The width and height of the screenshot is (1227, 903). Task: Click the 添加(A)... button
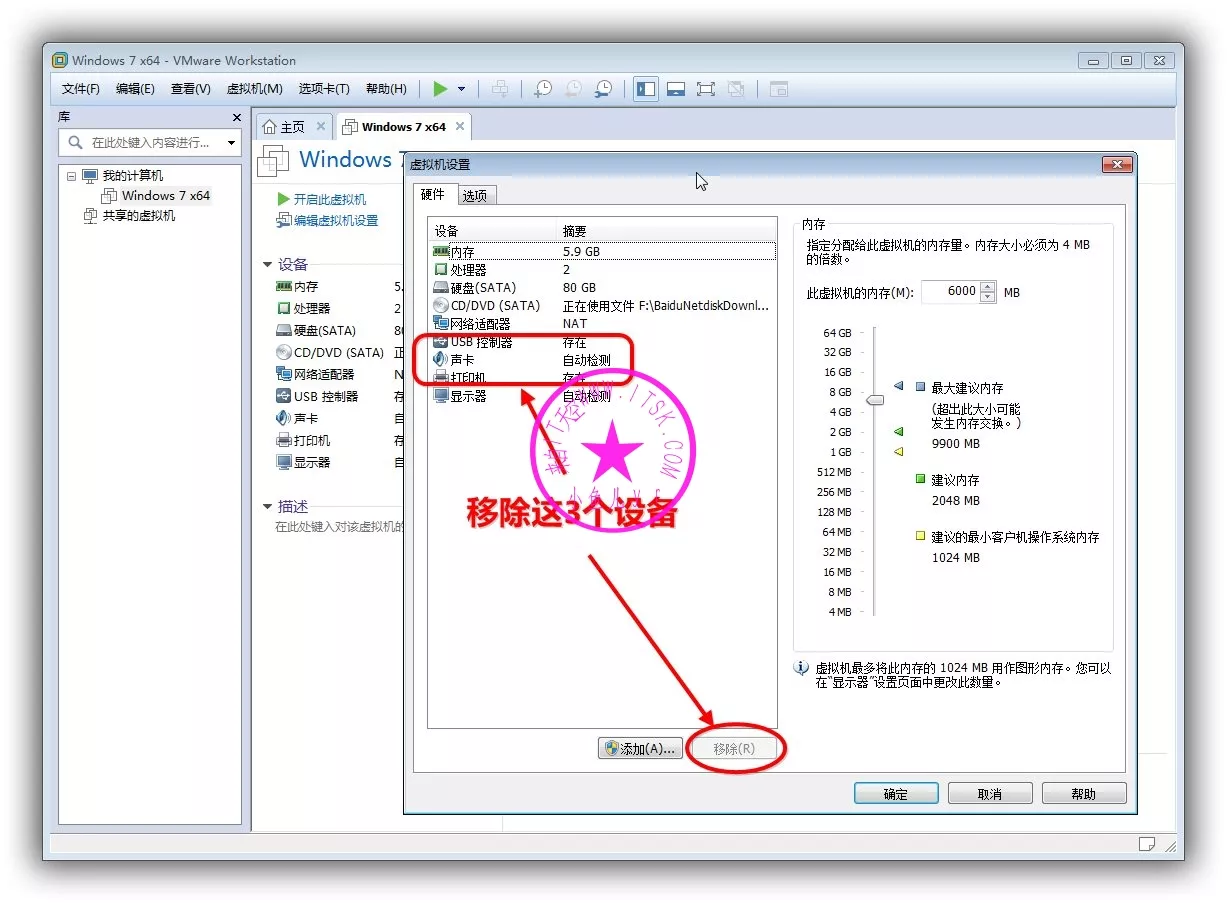[x=641, y=748]
